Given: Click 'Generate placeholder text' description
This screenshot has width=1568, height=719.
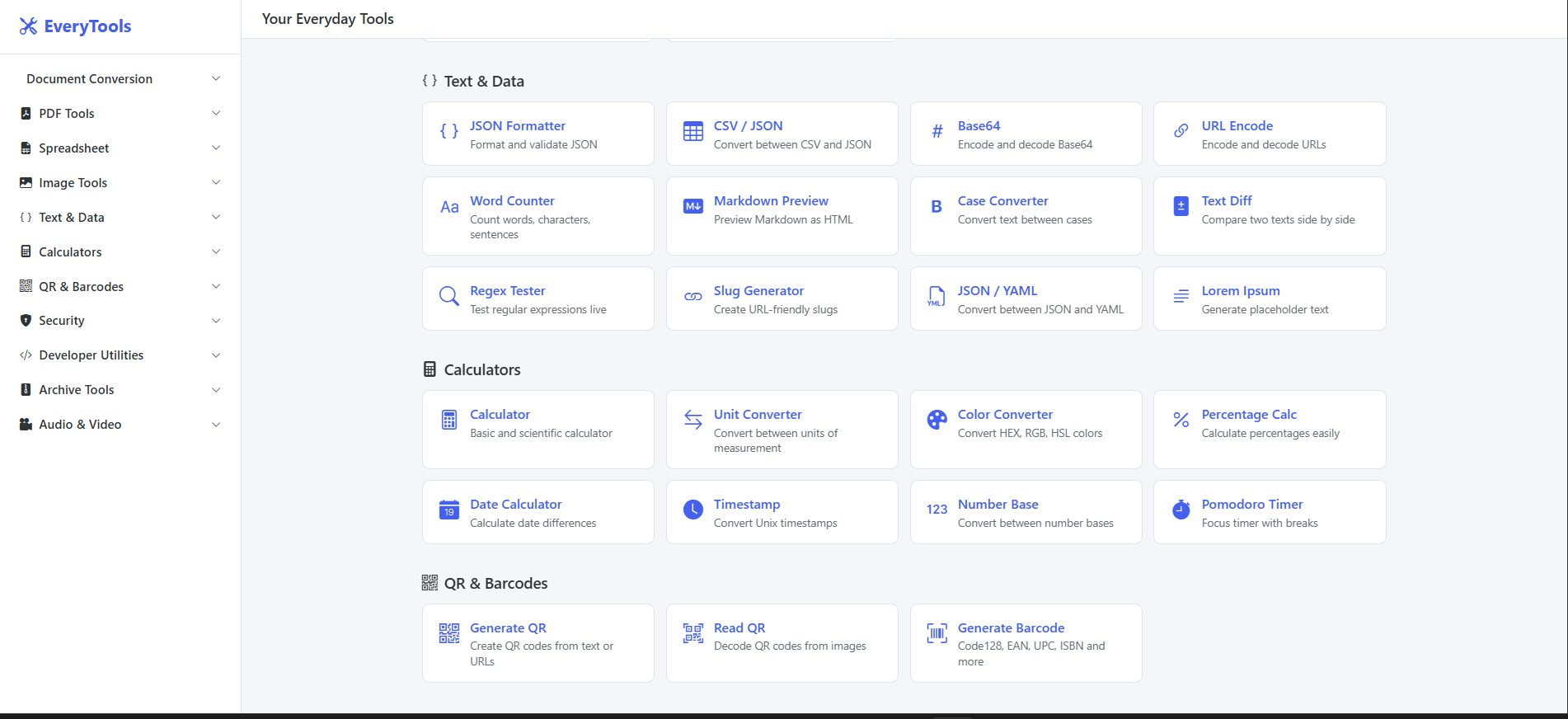Looking at the screenshot, I should point(1265,310).
